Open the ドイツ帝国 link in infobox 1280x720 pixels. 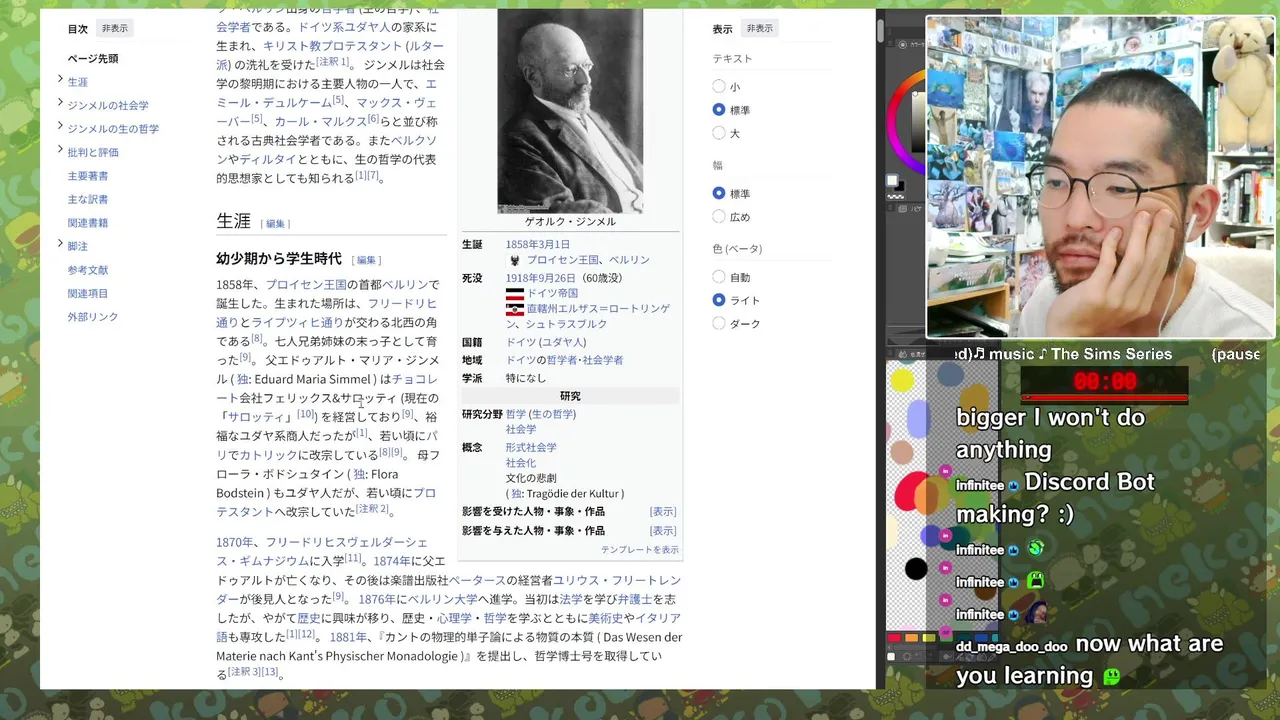(552, 293)
